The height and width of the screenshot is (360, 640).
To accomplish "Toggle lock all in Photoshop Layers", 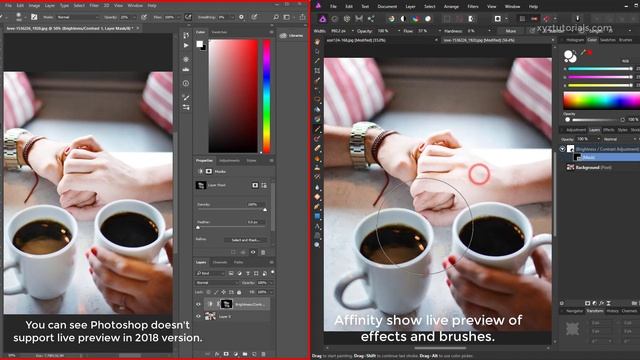I will pyautogui.click(x=239, y=292).
